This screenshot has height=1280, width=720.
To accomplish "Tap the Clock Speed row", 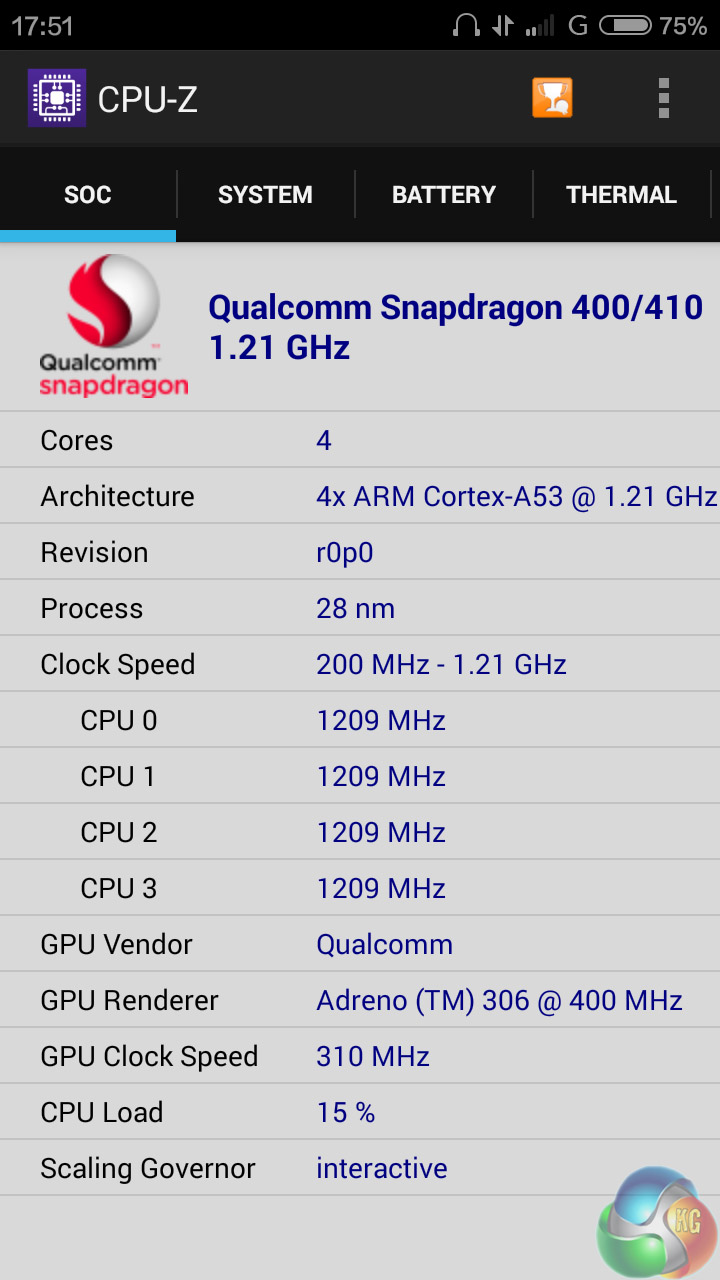I will pyautogui.click(x=360, y=664).
